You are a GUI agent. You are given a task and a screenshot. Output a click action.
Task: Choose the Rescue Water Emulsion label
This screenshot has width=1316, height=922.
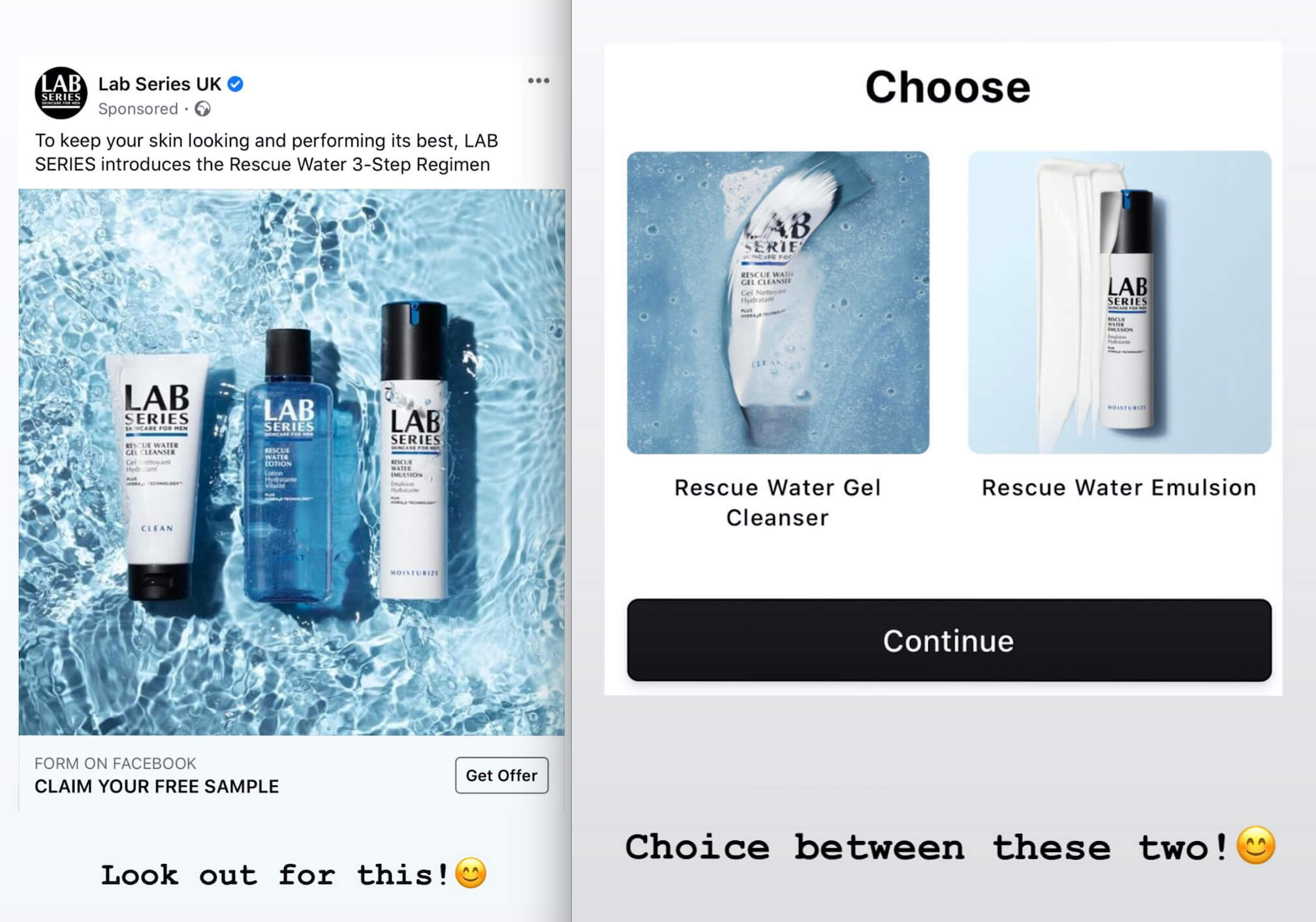(x=1119, y=488)
